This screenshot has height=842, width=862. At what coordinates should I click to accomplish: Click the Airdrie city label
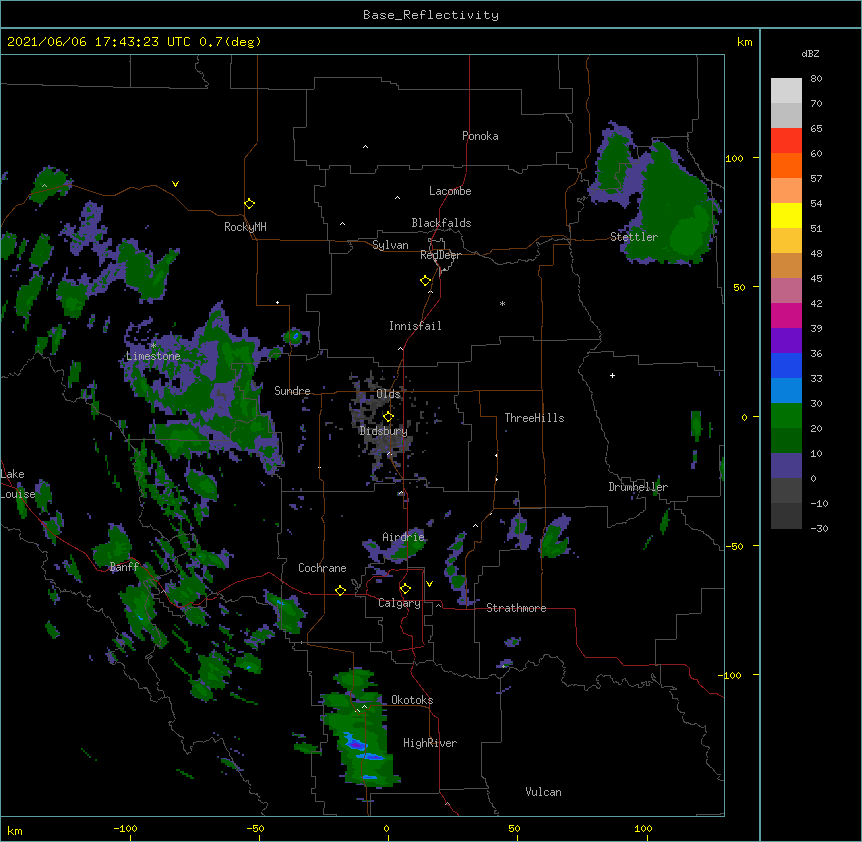(x=404, y=537)
